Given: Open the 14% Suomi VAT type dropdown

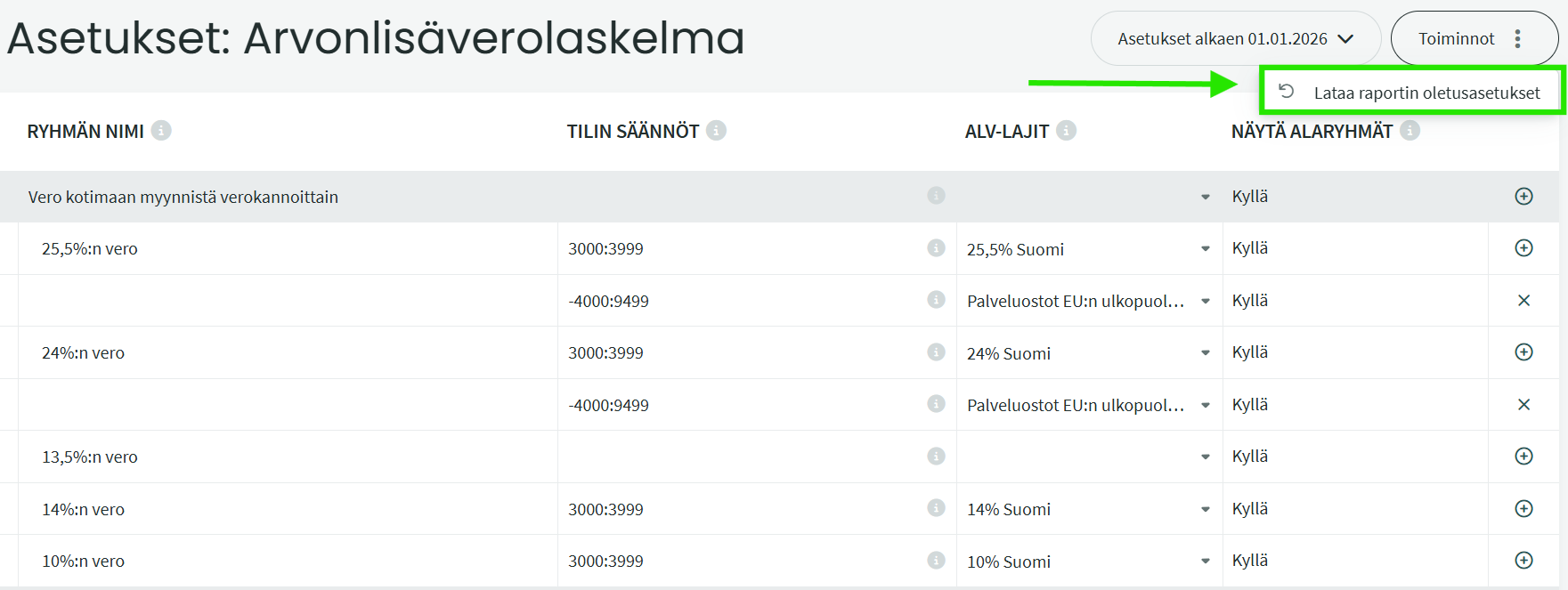Looking at the screenshot, I should point(1205,509).
